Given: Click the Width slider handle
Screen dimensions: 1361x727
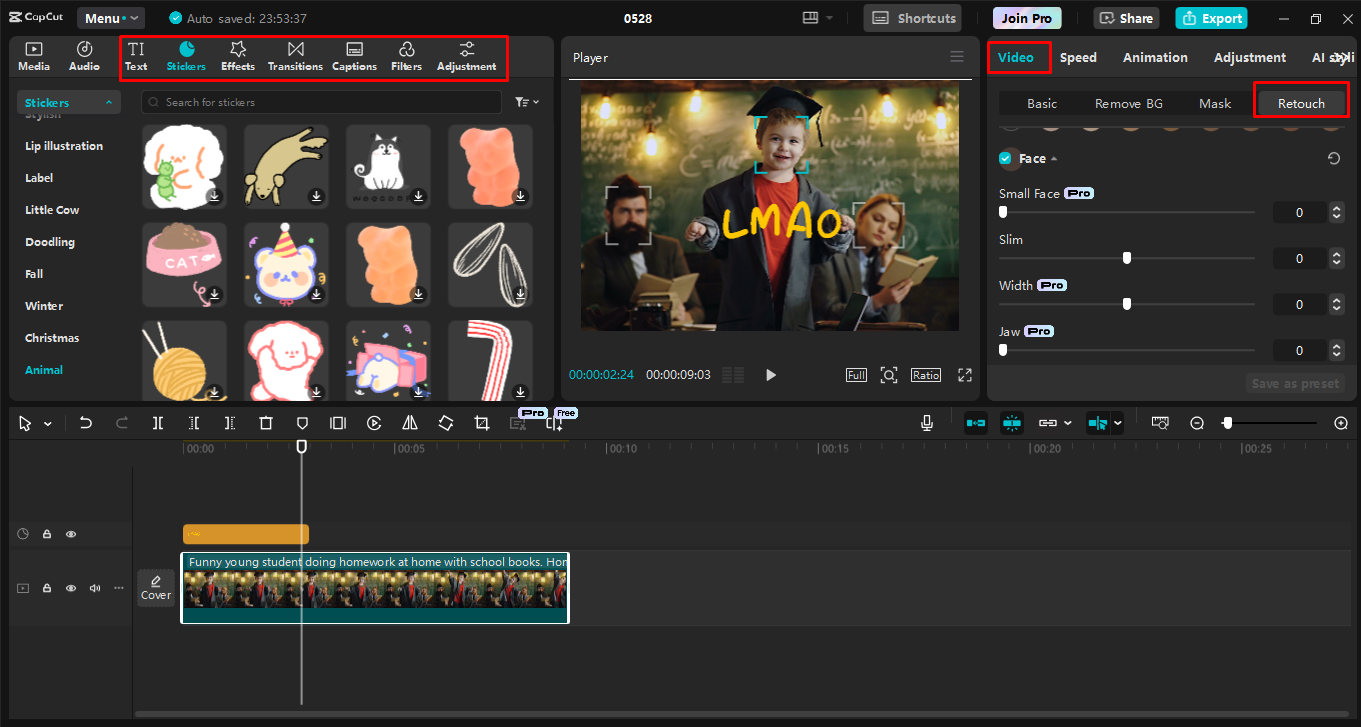Looking at the screenshot, I should (1127, 304).
